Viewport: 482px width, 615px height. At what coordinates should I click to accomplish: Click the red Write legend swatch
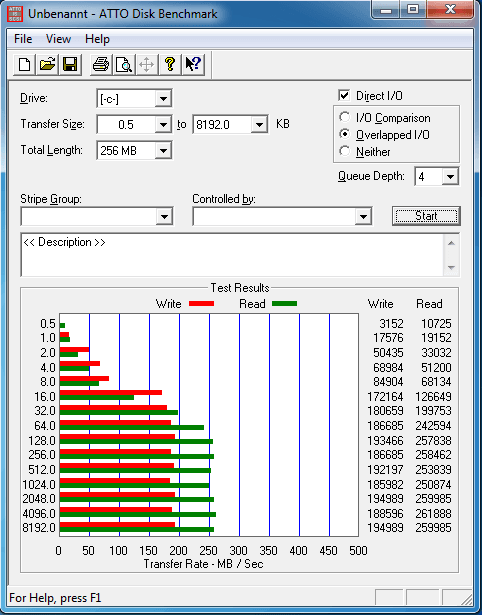coord(201,304)
